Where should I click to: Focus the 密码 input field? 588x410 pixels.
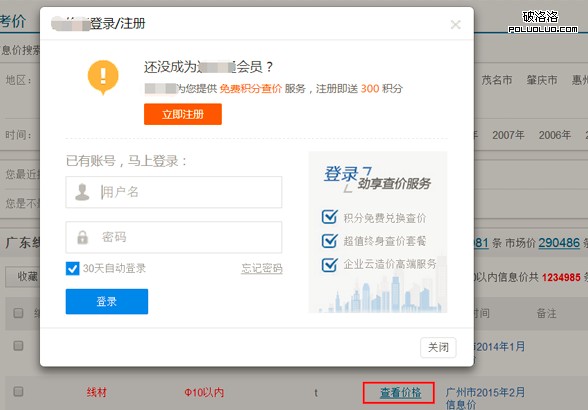(174, 237)
